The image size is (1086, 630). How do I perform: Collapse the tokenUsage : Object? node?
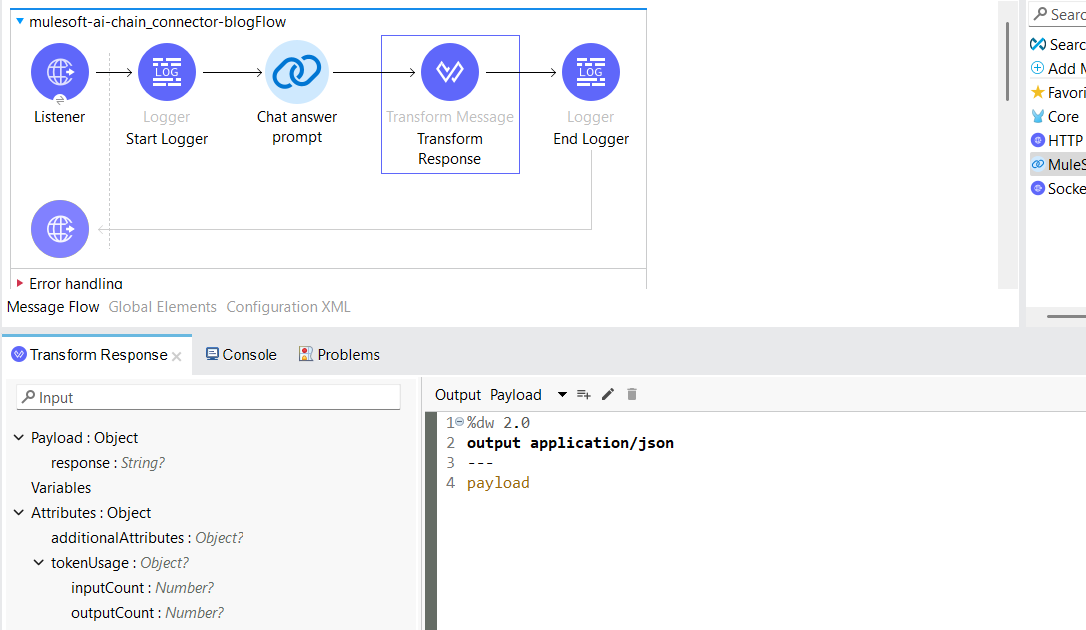point(39,563)
